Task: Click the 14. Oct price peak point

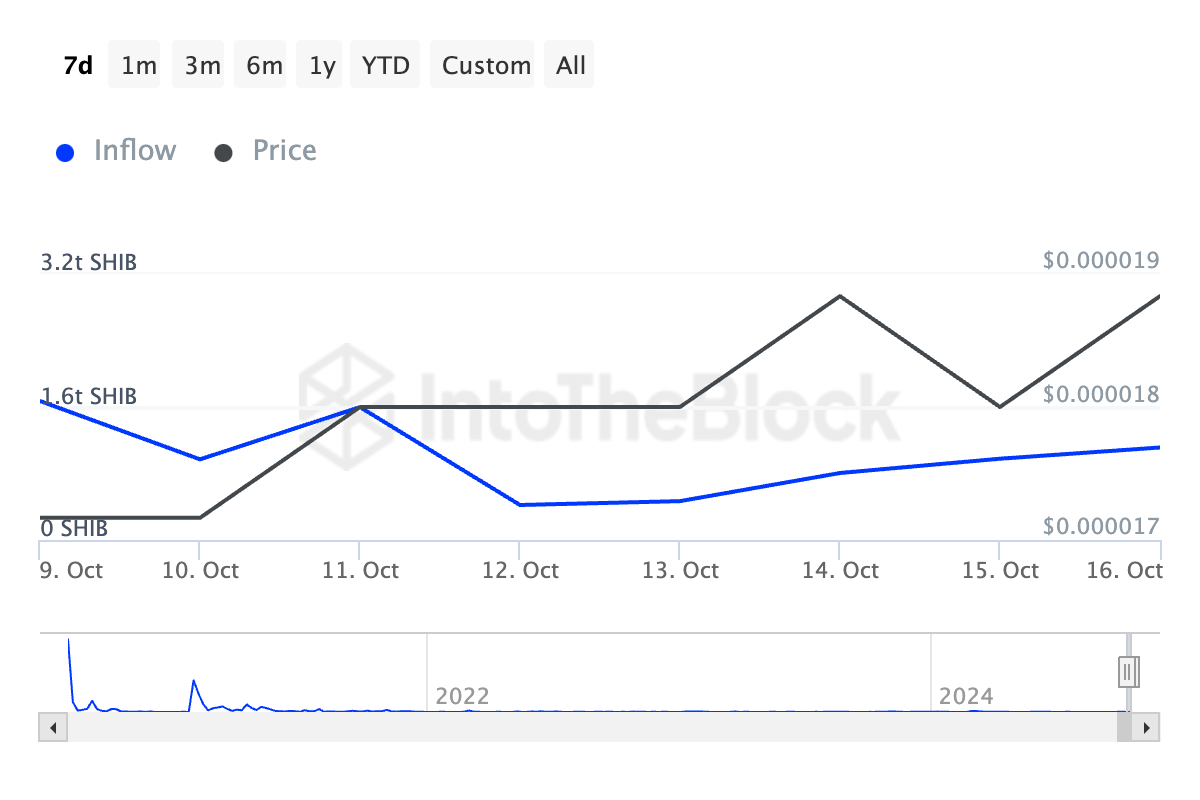Action: point(840,296)
